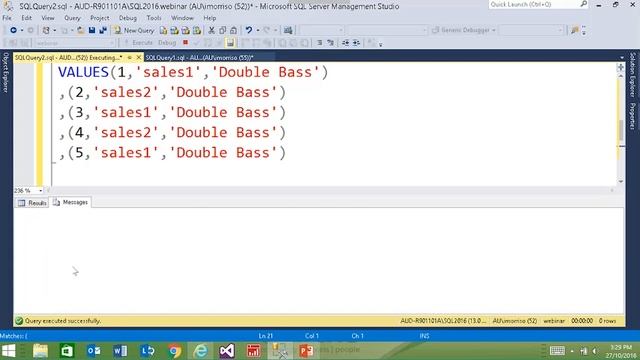640x360 pixels.
Task: Navigate backward using the blue arrow icon
Action: tap(13, 30)
